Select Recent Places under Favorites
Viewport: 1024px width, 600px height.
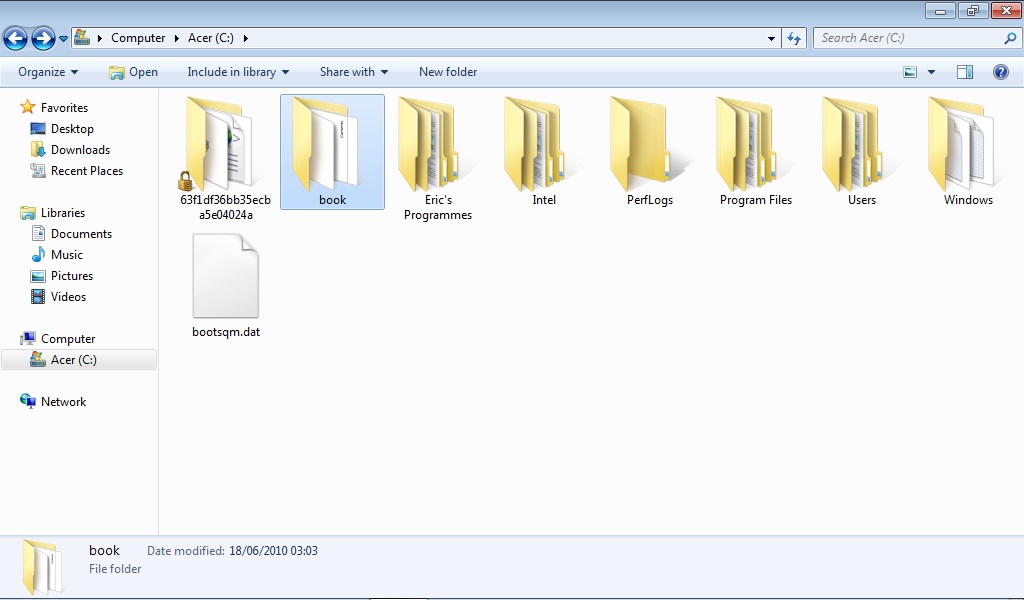[x=85, y=170]
